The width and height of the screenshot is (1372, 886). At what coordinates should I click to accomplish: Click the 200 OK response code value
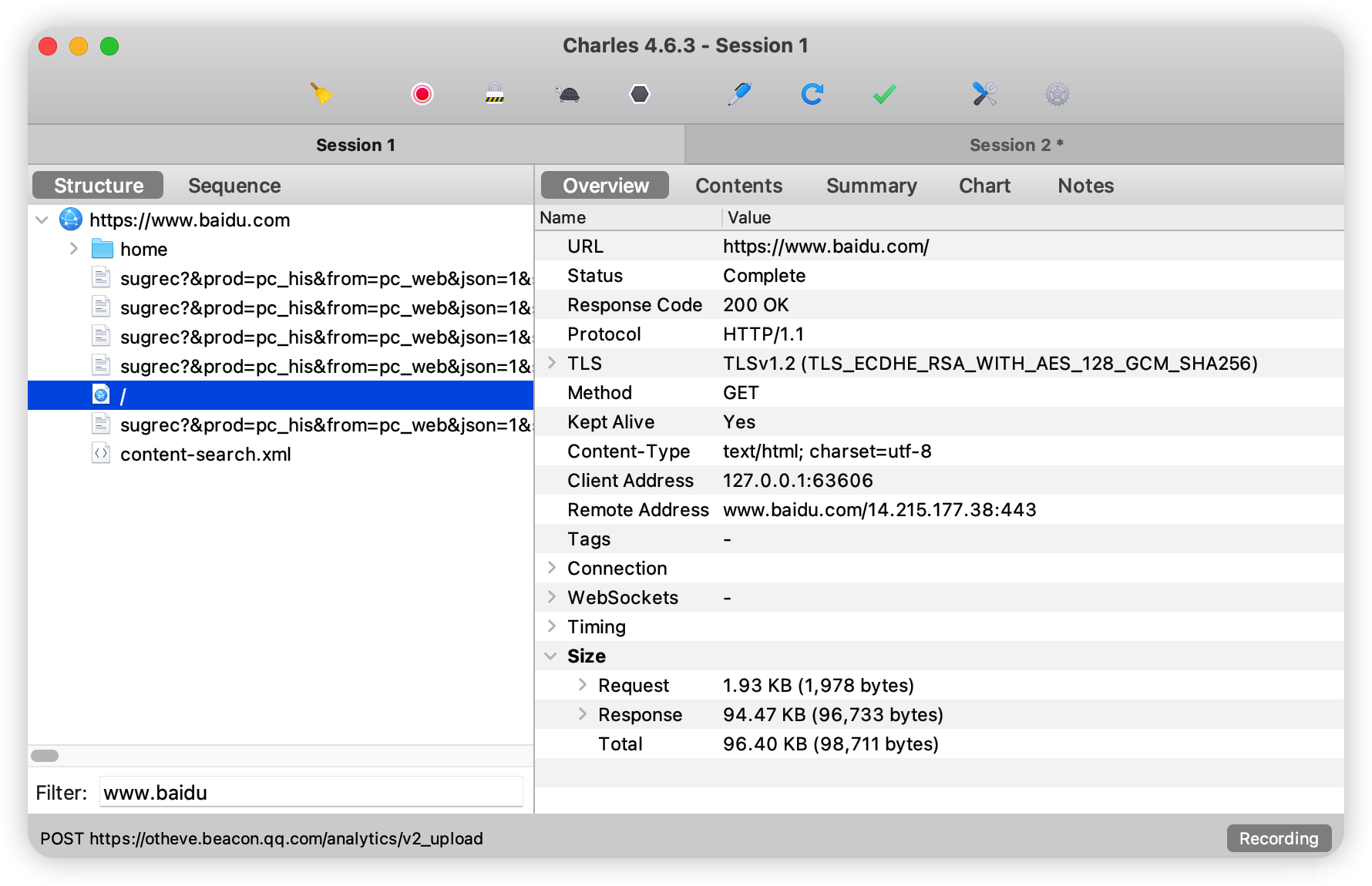click(x=756, y=305)
